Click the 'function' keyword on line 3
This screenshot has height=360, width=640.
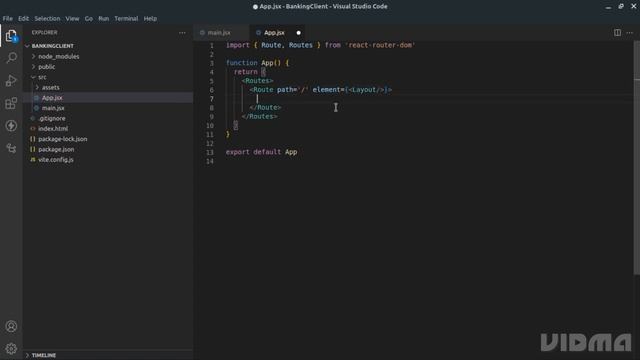pyautogui.click(x=242, y=63)
